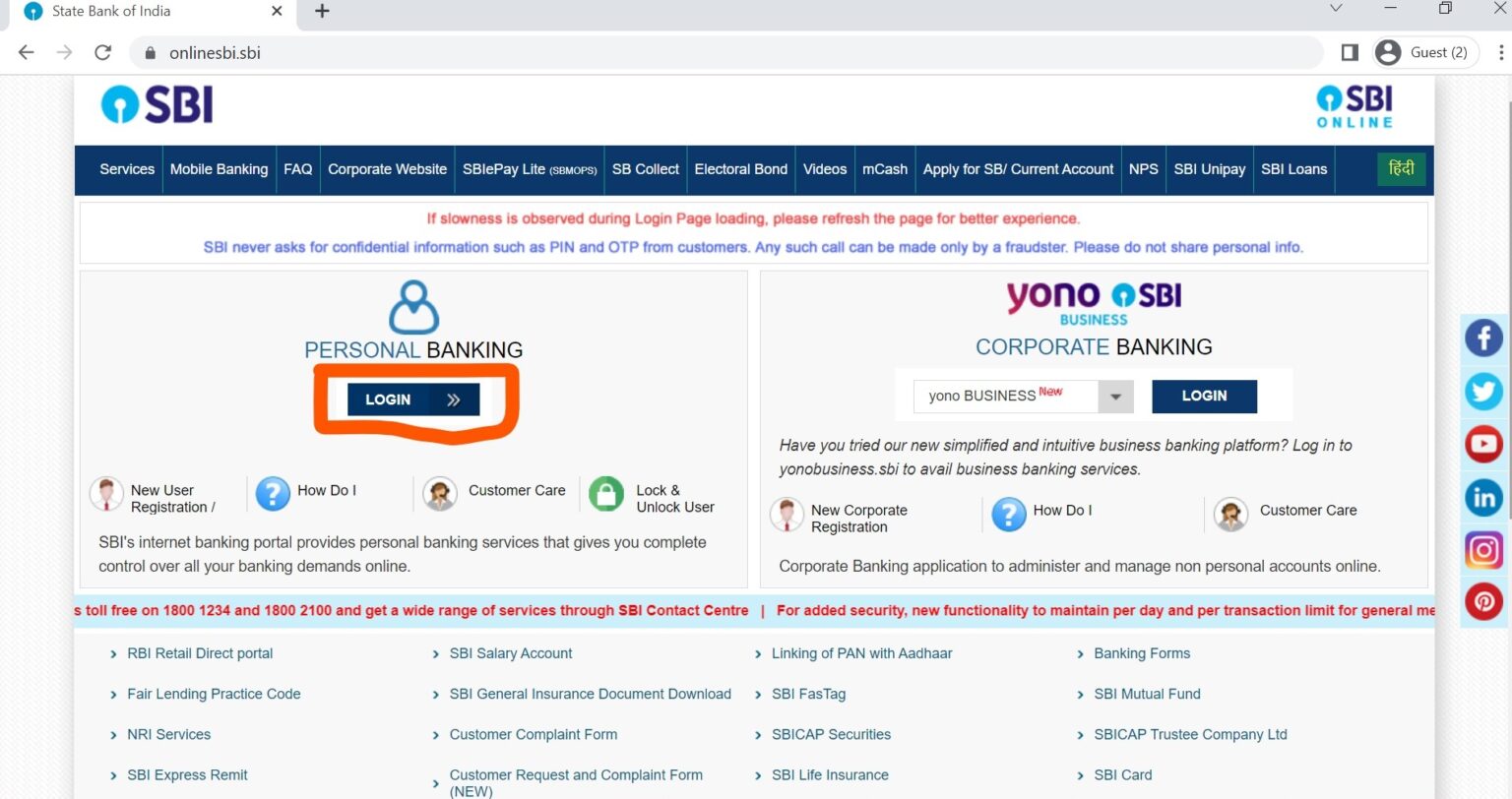Open the mCash menu item
The height and width of the screenshot is (799, 1512).
click(885, 169)
